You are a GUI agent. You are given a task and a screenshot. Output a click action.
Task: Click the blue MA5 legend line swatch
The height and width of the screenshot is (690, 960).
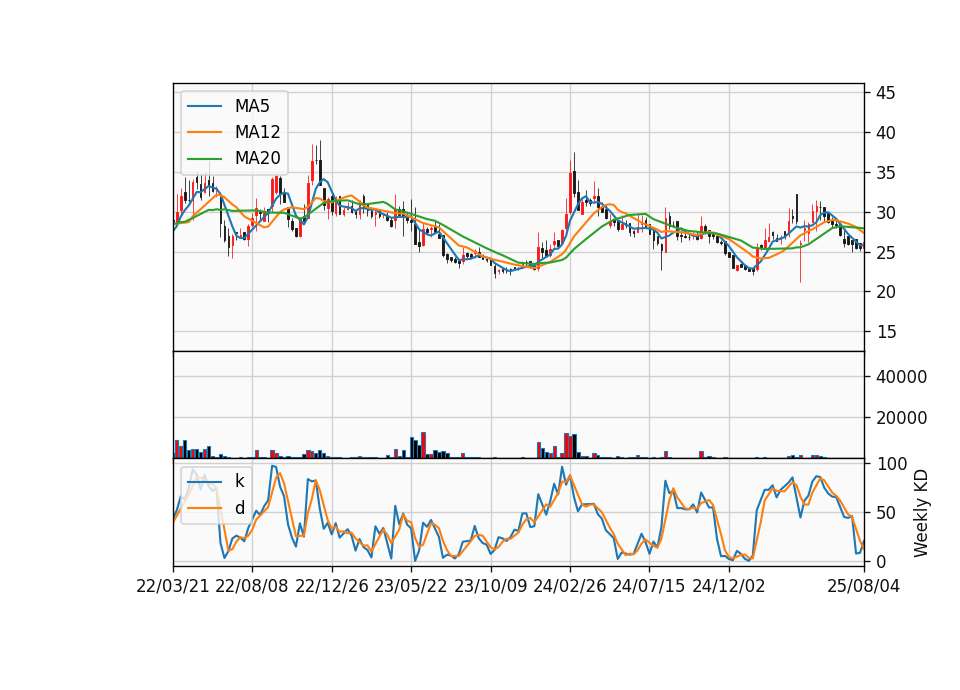click(x=204, y=107)
